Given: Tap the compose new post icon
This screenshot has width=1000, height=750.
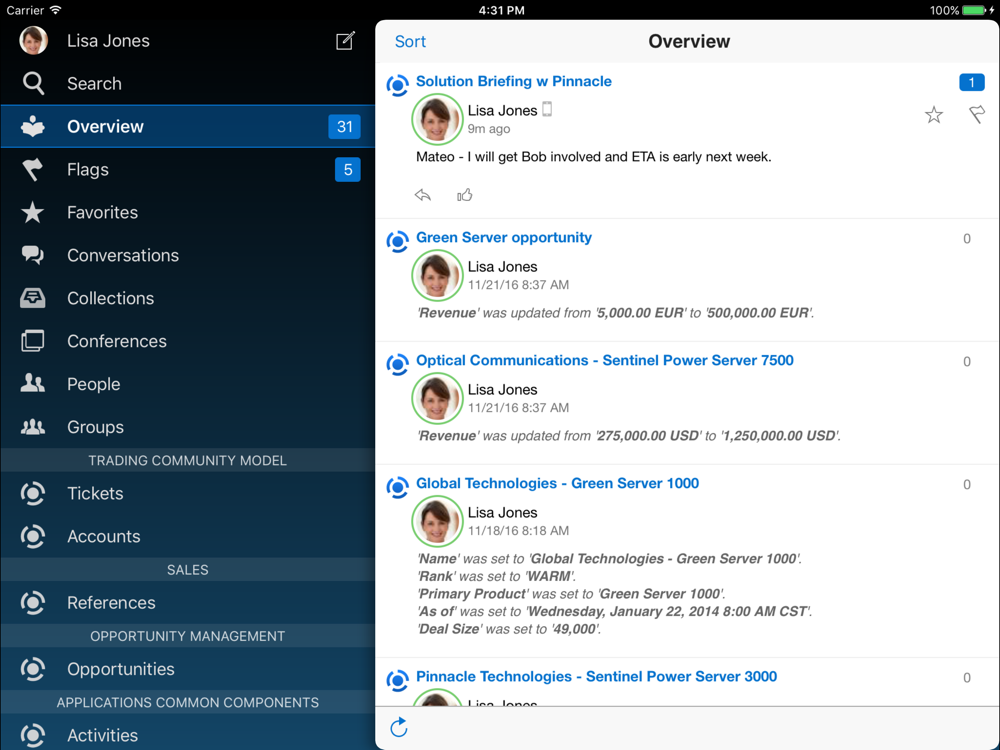Looking at the screenshot, I should (345, 41).
